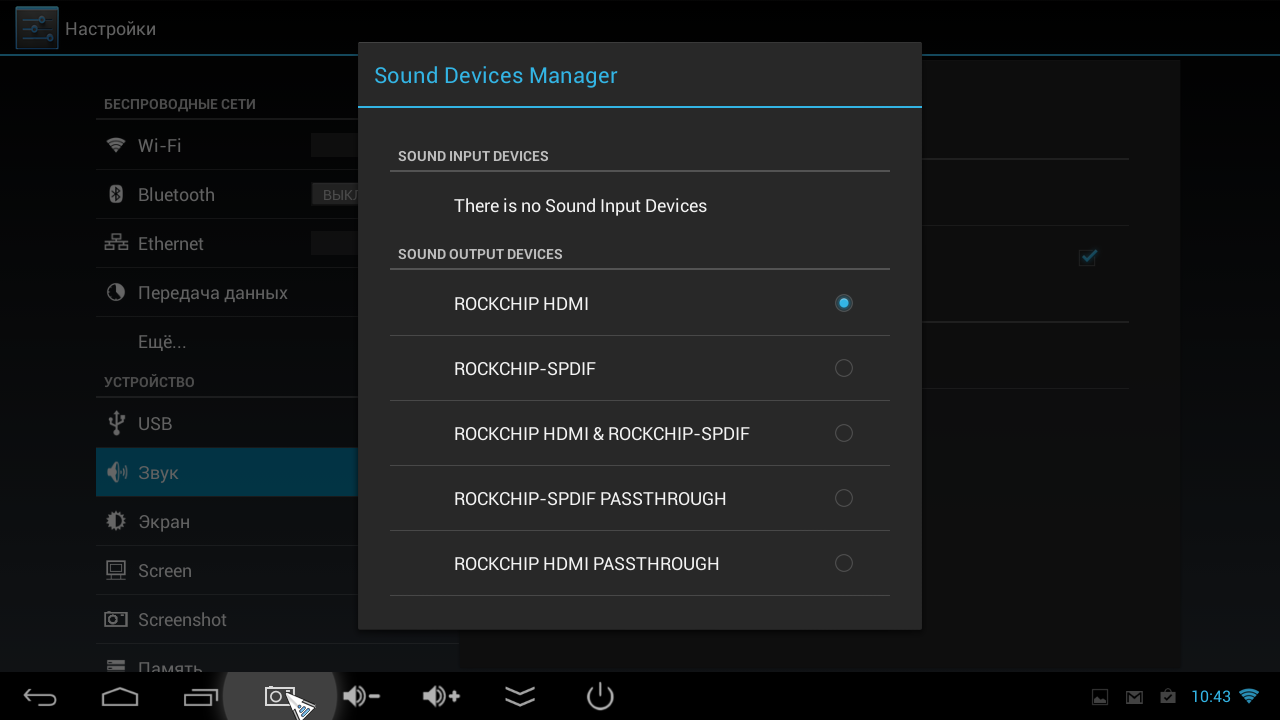This screenshot has height=720, width=1280.
Task: Click the brightness icon beside Экран
Action: 116,521
